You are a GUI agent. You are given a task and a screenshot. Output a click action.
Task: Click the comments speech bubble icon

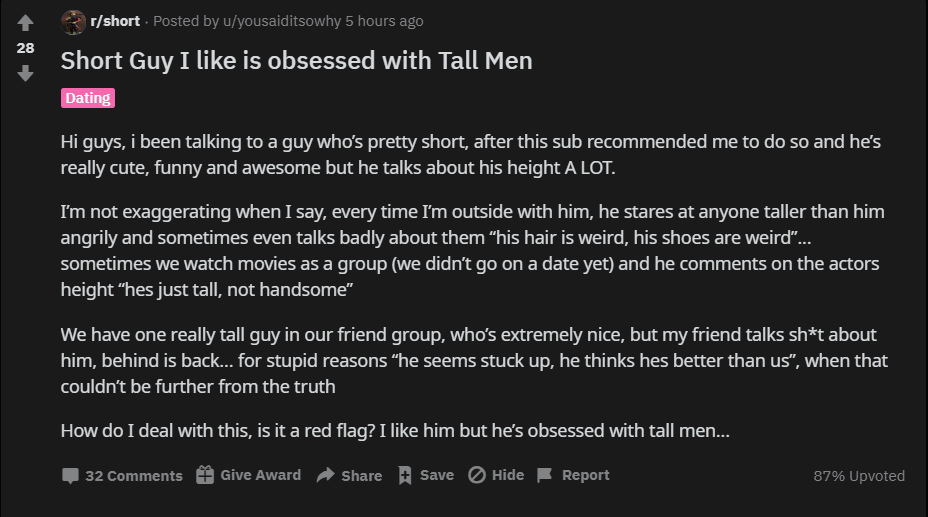[x=70, y=476]
